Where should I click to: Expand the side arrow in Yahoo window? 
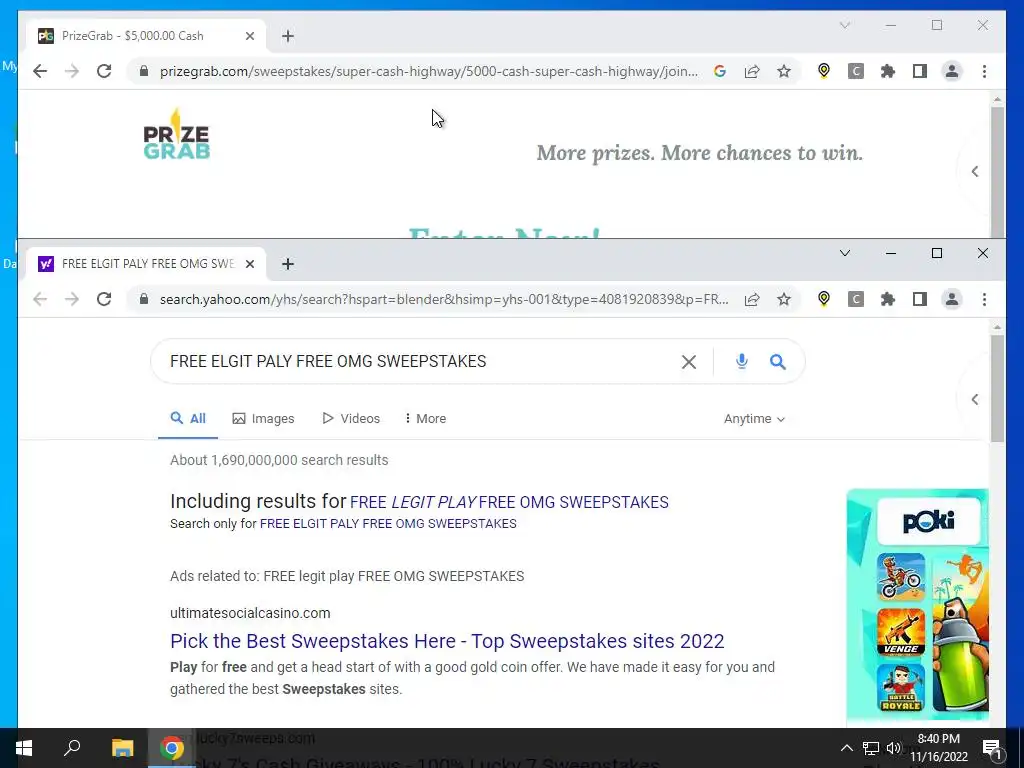tap(974, 399)
